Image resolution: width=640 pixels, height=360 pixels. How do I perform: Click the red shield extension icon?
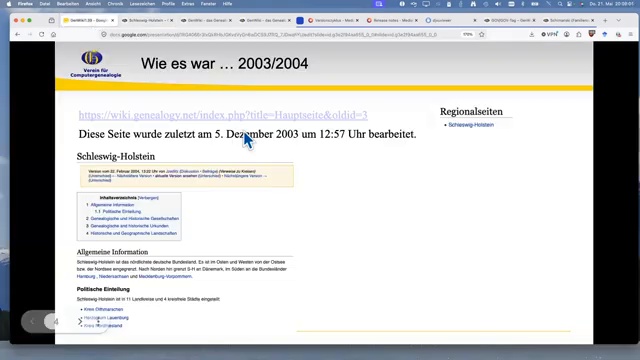[x=592, y=34]
